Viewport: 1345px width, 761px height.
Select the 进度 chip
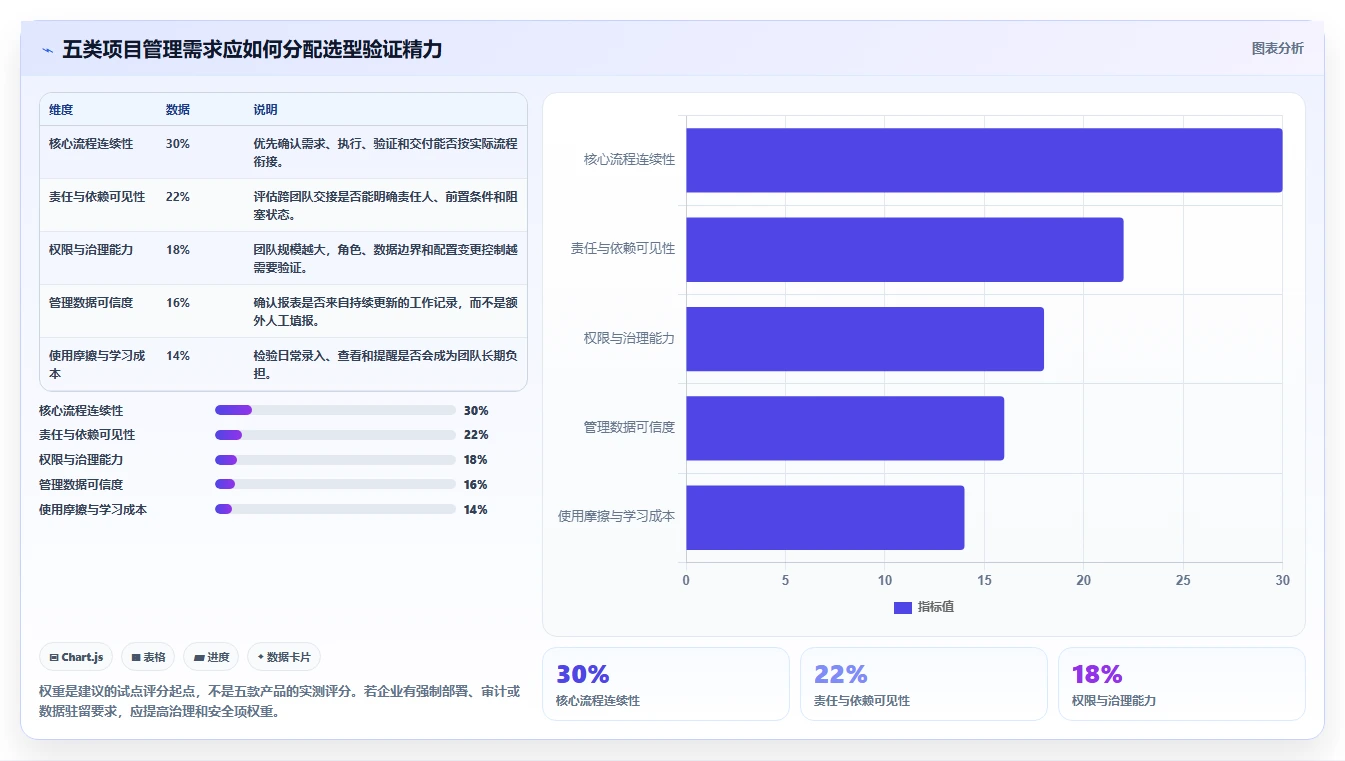coord(211,657)
